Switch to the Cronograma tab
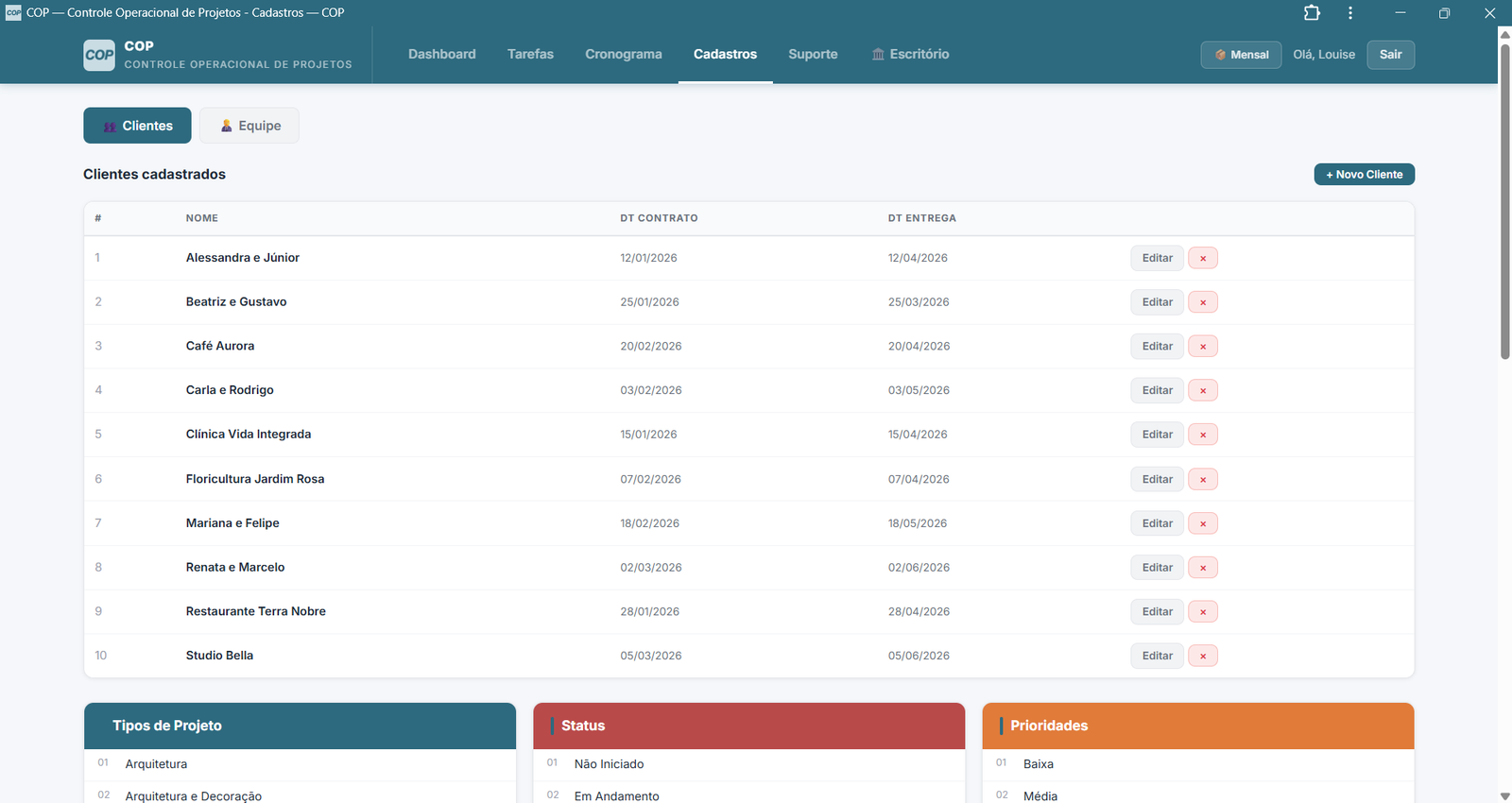 624,55
